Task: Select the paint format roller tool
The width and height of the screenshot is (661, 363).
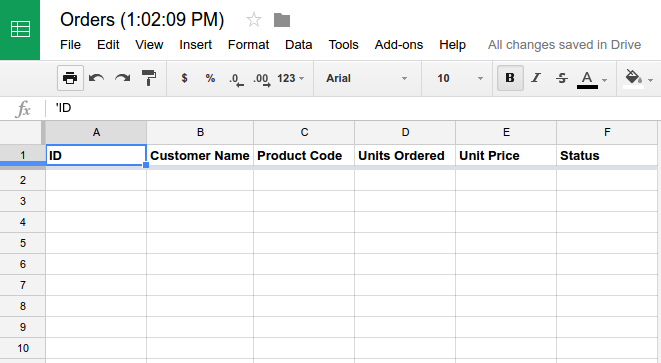Action: click(149, 78)
